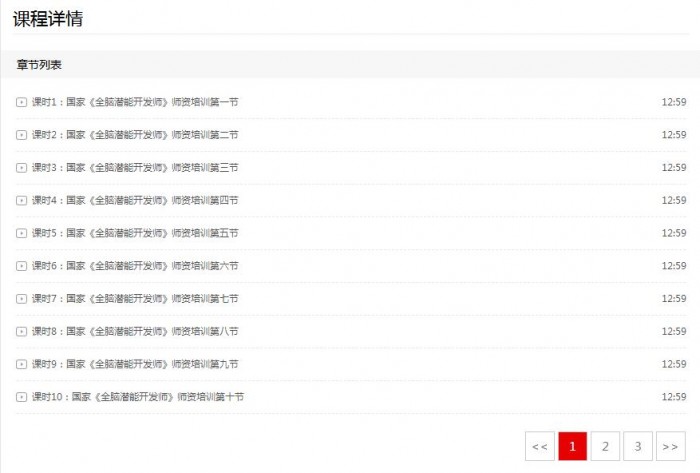The image size is (700, 473).
Task: Click the 12:59 duration of 课时2
Action: (x=674, y=135)
